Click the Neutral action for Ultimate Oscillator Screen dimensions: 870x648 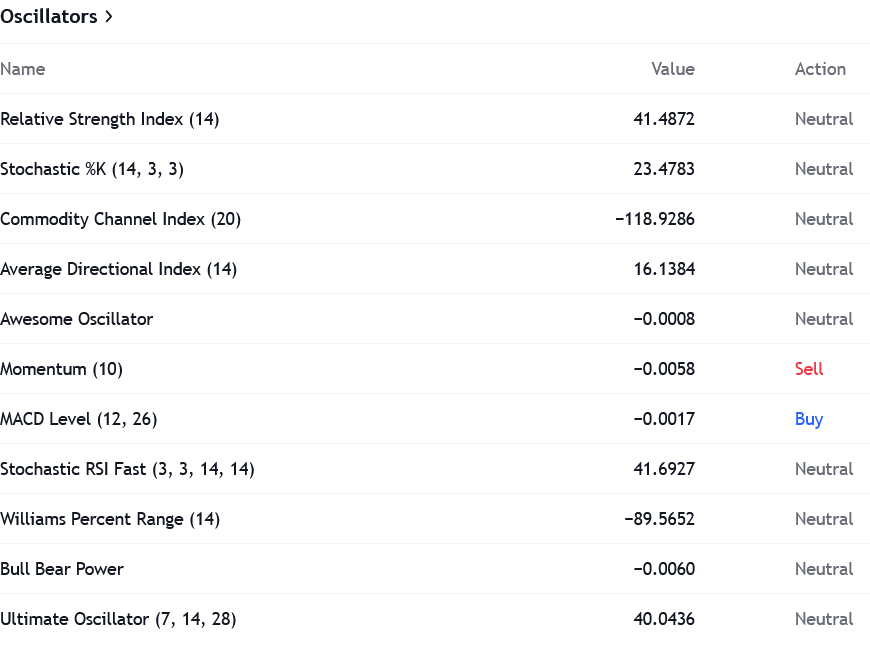[824, 619]
